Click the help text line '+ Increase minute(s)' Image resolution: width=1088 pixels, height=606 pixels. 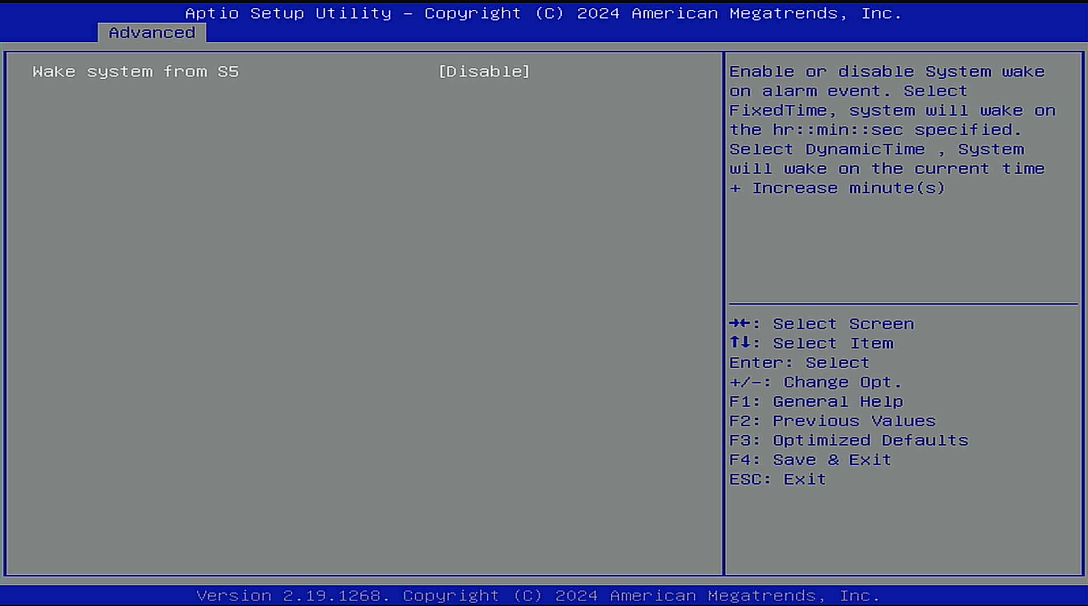tap(837, 188)
